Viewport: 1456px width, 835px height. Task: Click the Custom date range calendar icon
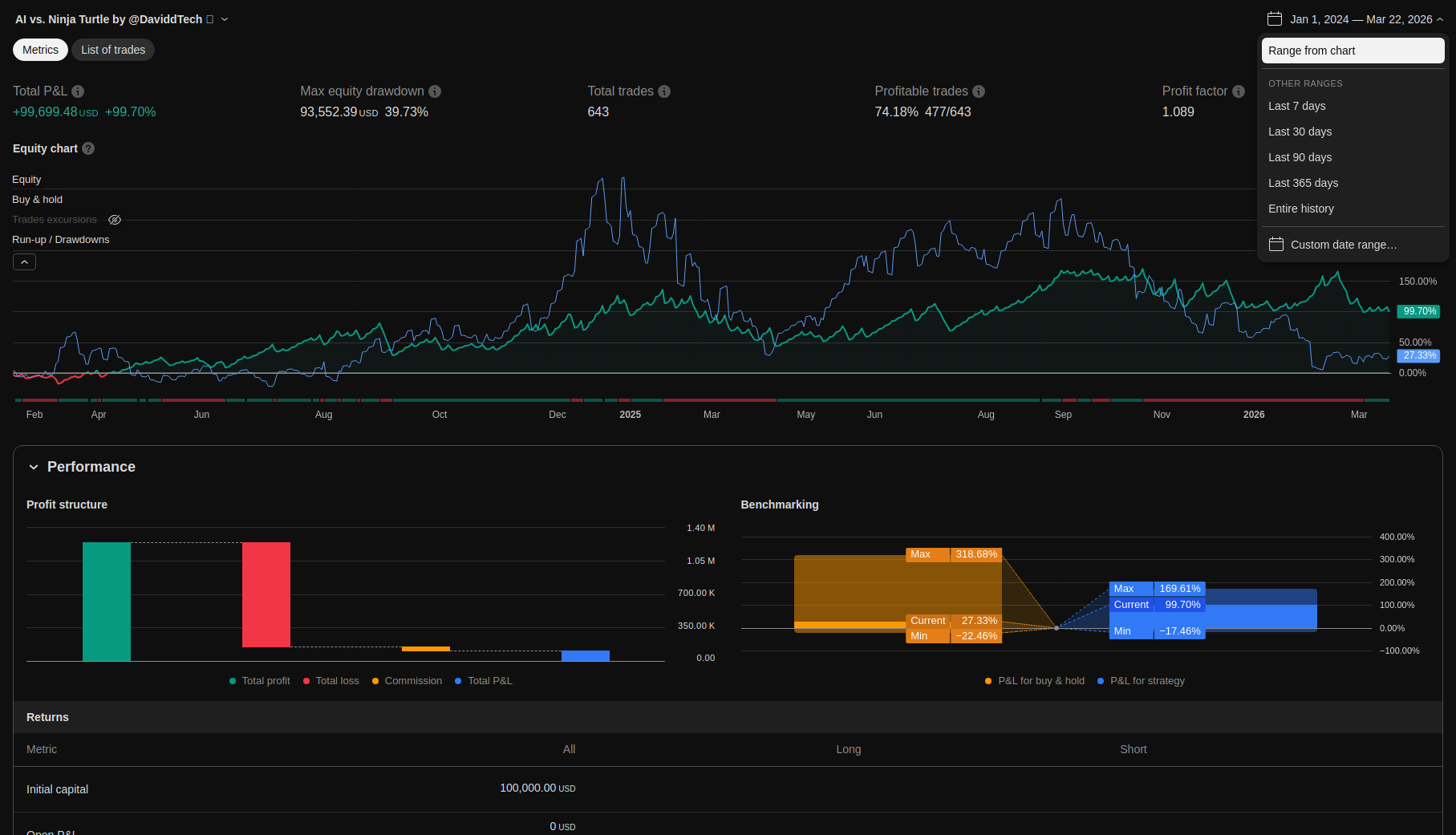[x=1276, y=245]
